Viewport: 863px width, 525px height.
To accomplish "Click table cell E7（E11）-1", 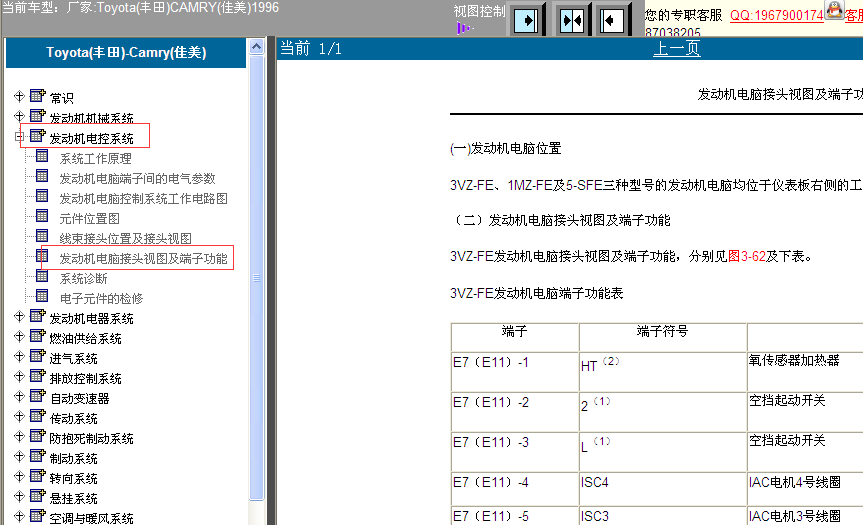I will [514, 371].
